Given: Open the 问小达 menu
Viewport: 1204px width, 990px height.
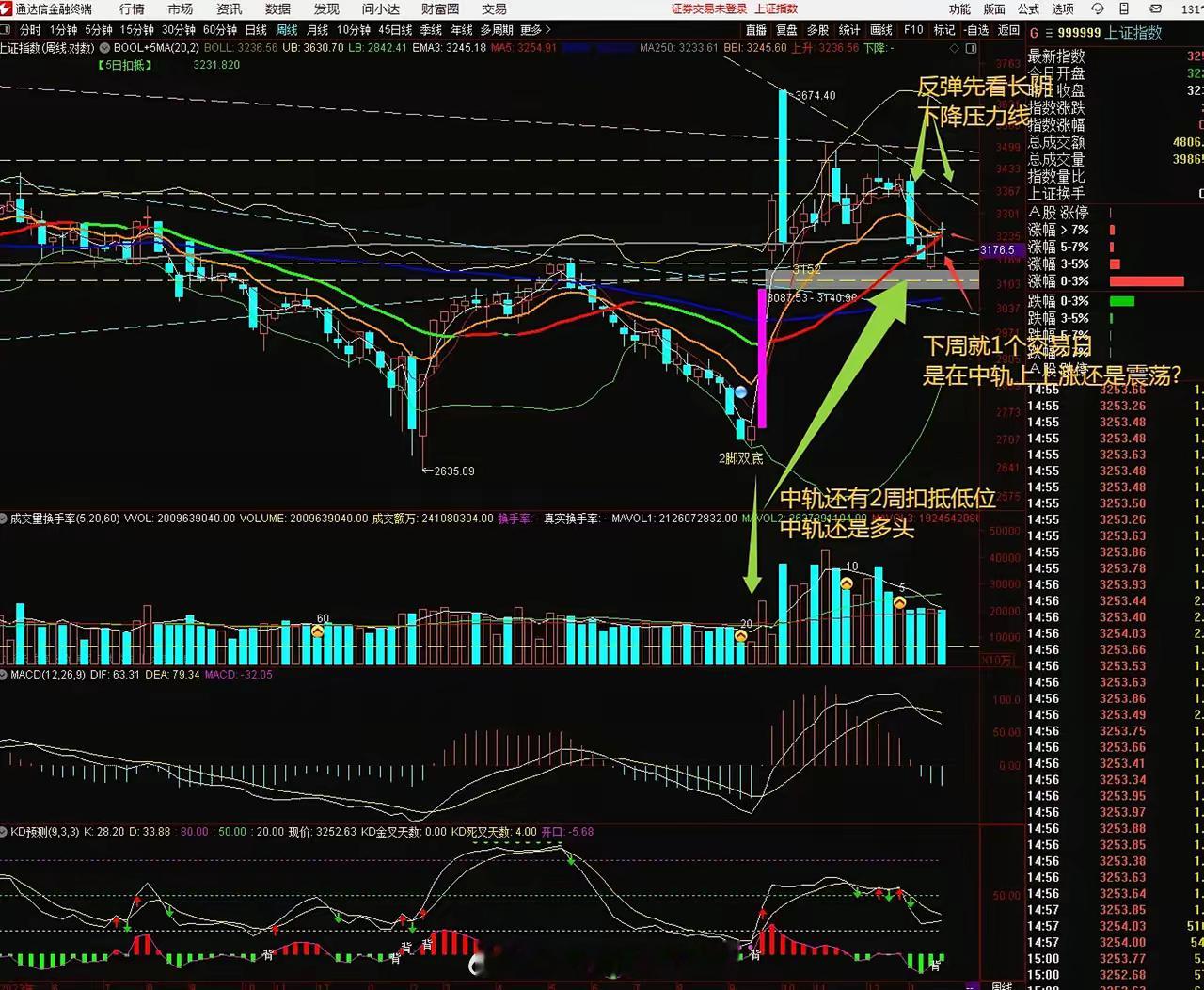Looking at the screenshot, I should [381, 8].
